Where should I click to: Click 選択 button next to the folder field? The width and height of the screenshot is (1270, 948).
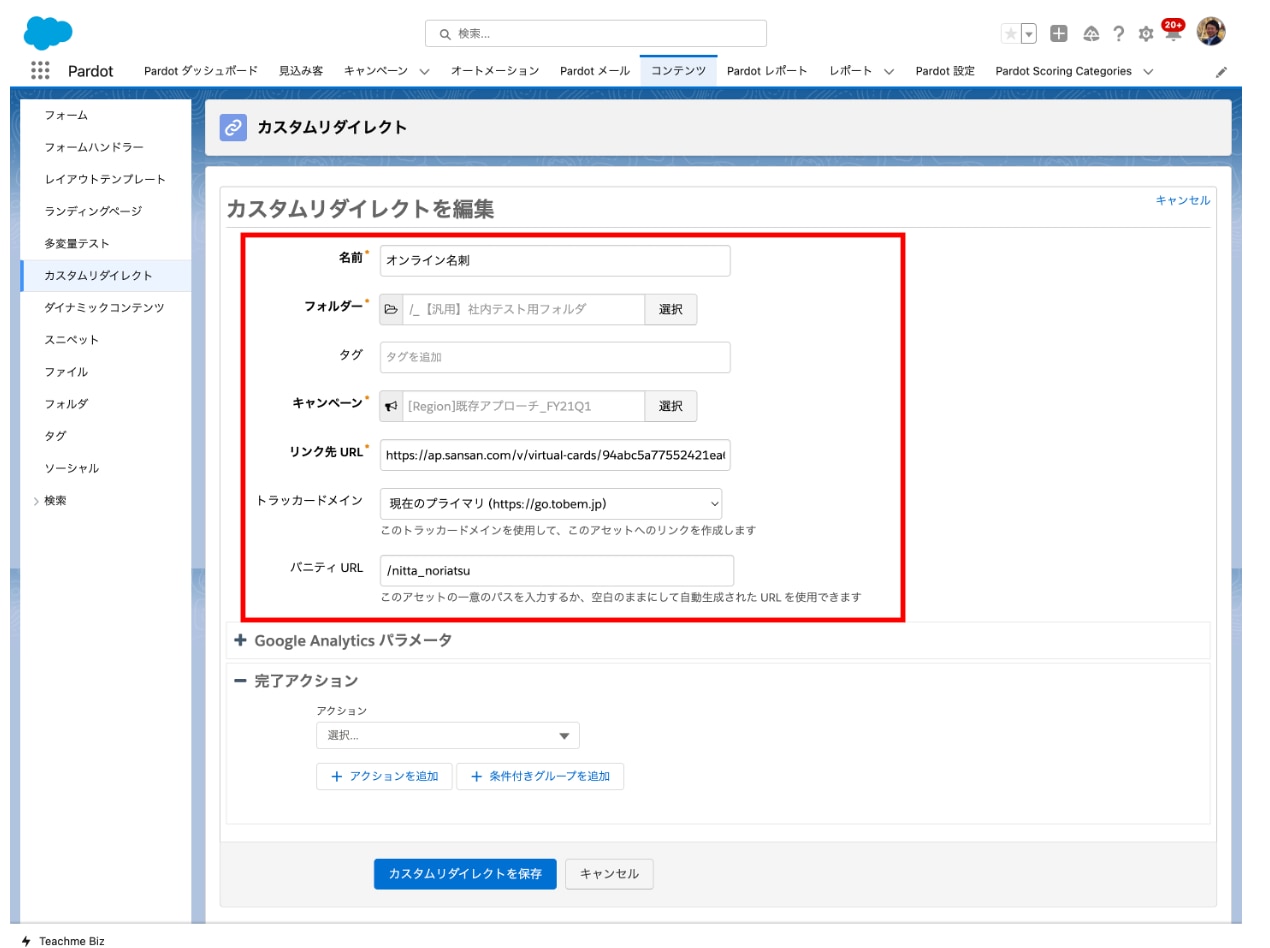pos(670,309)
